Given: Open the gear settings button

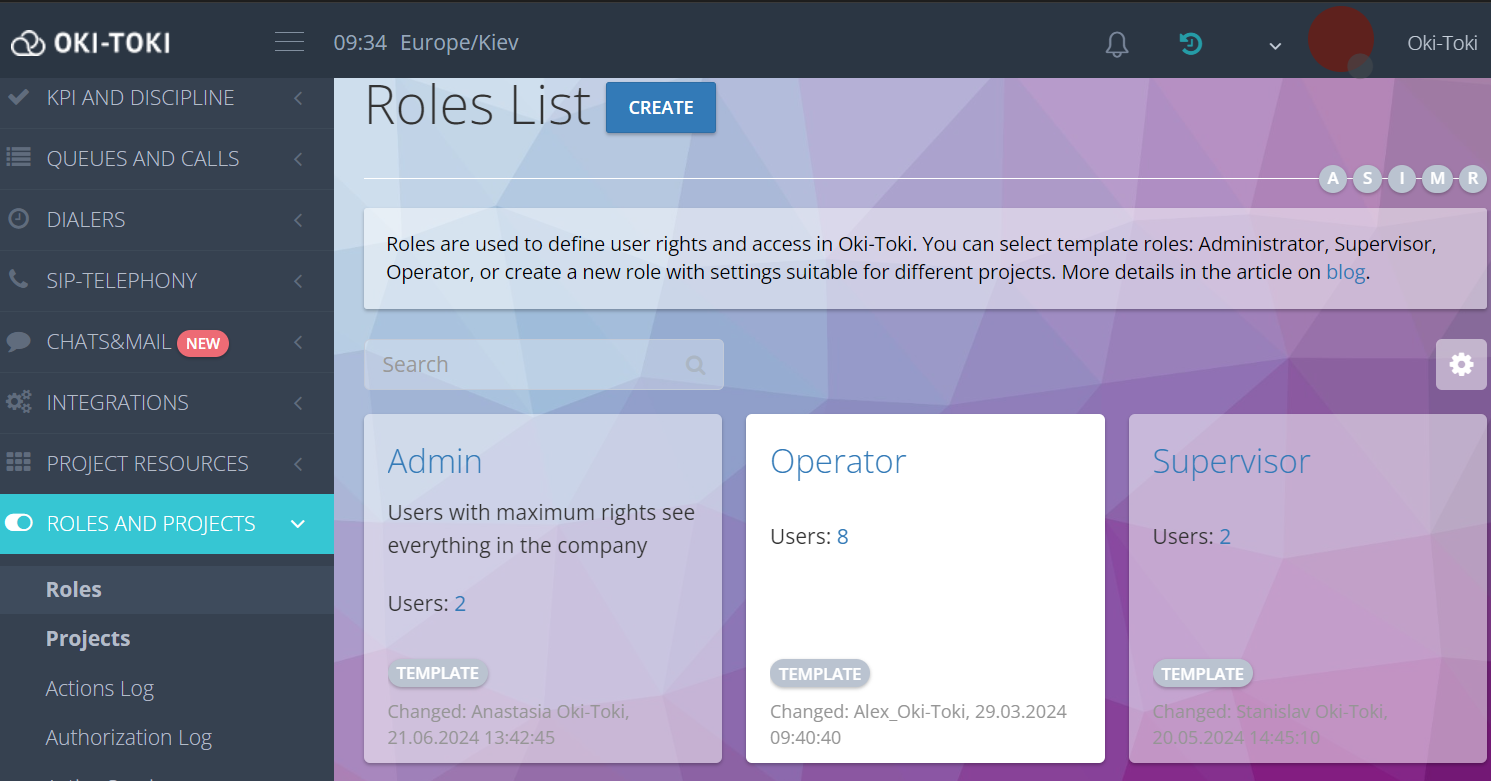Looking at the screenshot, I should [x=1461, y=364].
